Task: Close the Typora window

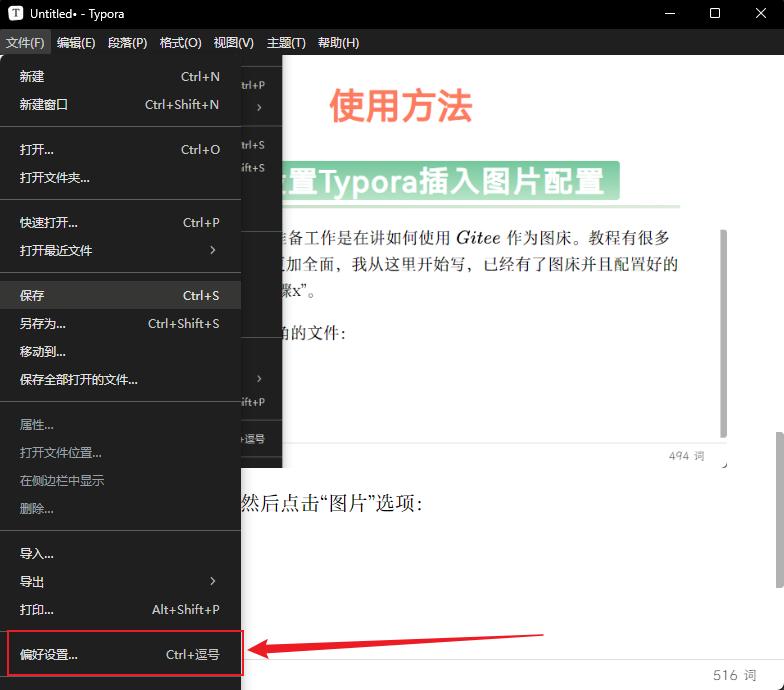Action: tap(760, 14)
